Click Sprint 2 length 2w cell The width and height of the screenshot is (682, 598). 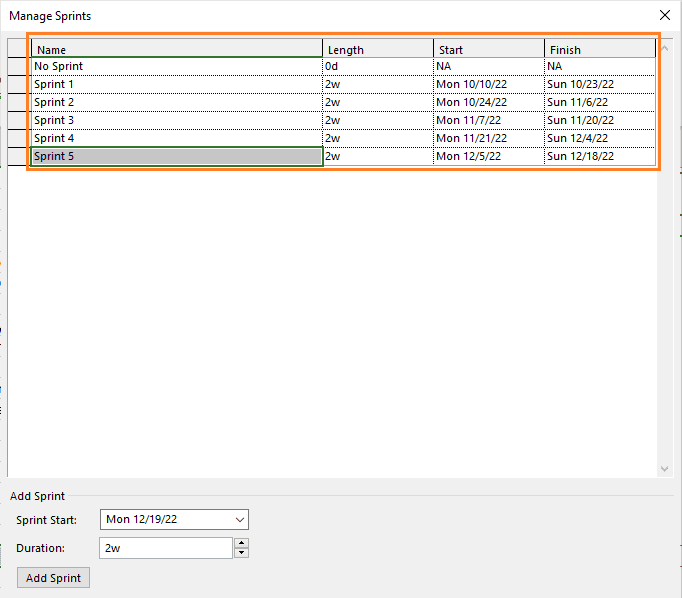tap(378, 103)
